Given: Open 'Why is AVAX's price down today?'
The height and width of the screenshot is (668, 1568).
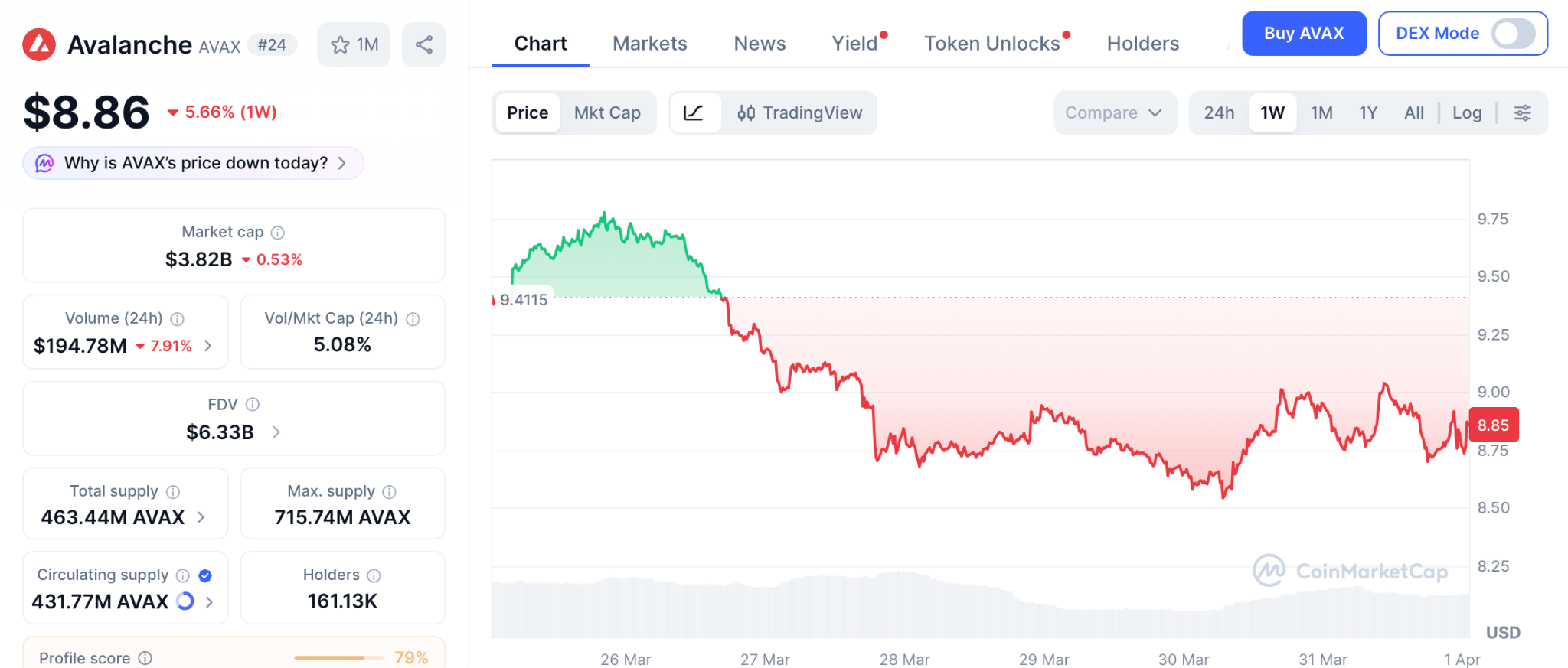Looking at the screenshot, I should [x=195, y=163].
